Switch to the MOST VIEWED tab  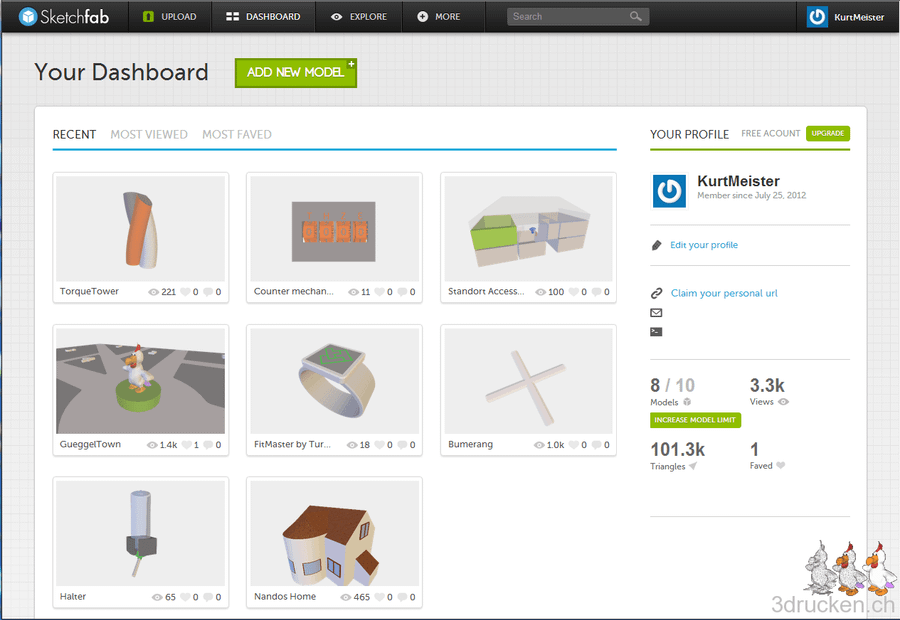tap(149, 134)
